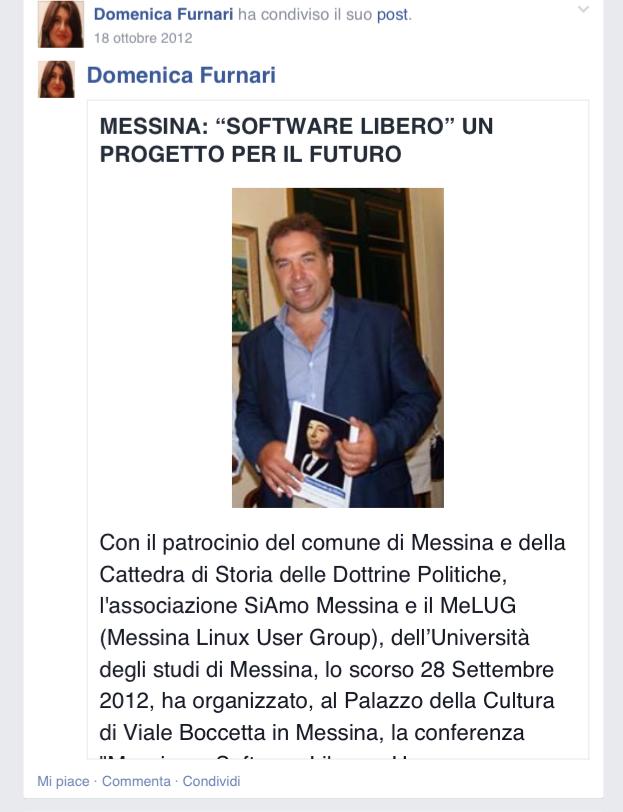Click the text line 'Messina Linux User Group'

pyautogui.click(x=314, y=637)
